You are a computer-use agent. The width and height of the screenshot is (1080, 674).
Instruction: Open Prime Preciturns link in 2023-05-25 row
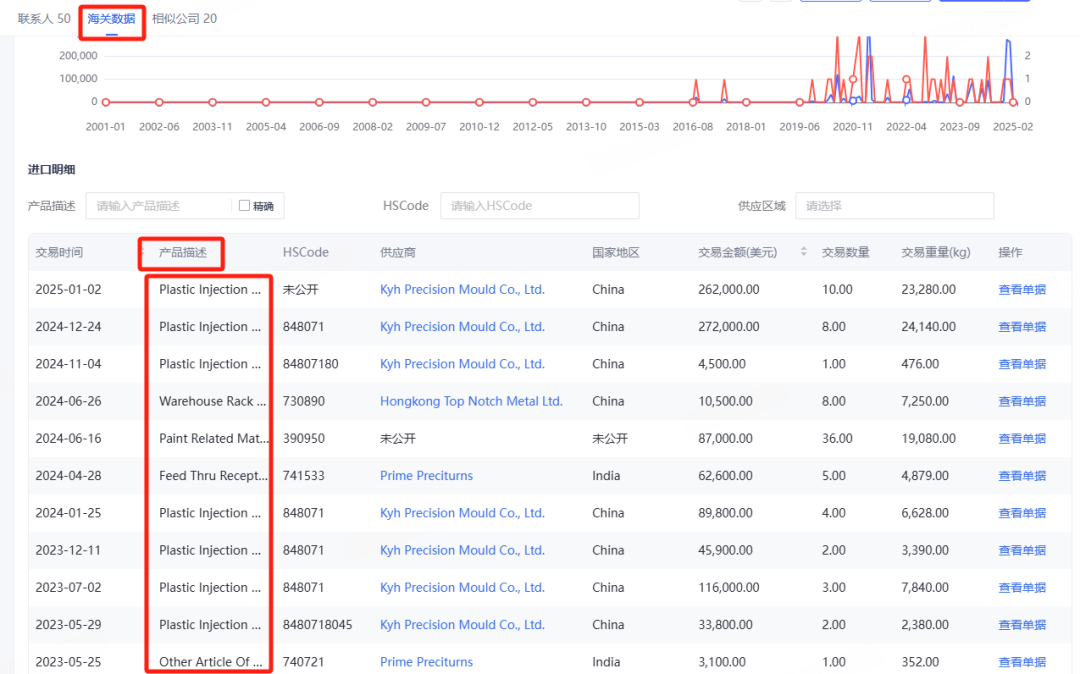(x=426, y=661)
